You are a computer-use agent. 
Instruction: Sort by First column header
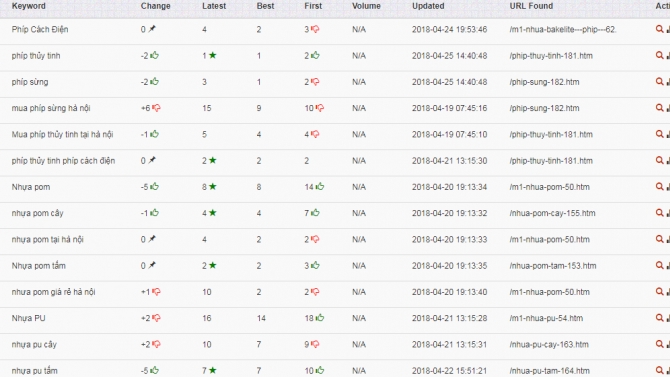[x=313, y=6]
